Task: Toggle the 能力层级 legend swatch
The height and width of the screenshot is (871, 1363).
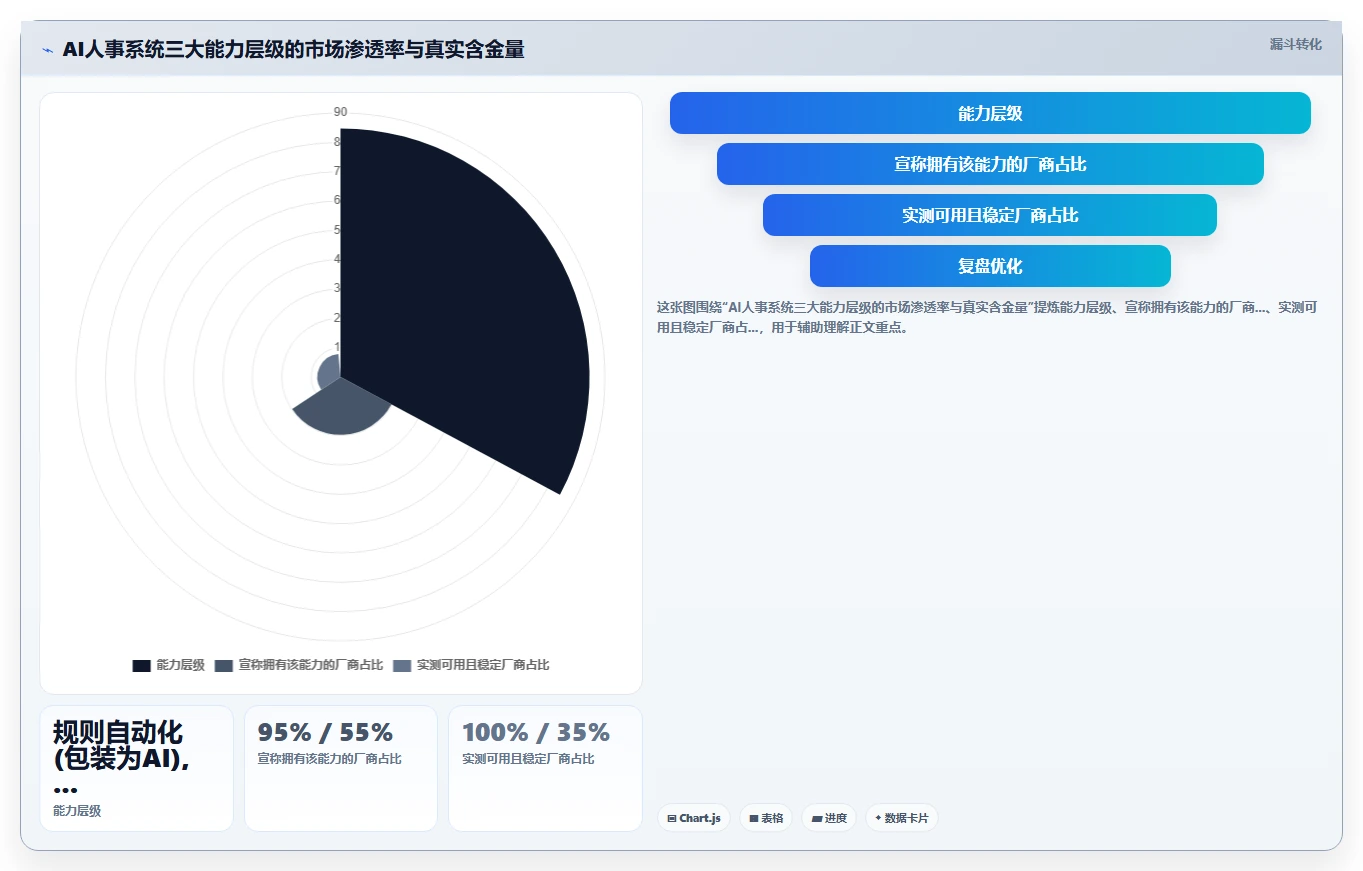Action: pyautogui.click(x=141, y=666)
